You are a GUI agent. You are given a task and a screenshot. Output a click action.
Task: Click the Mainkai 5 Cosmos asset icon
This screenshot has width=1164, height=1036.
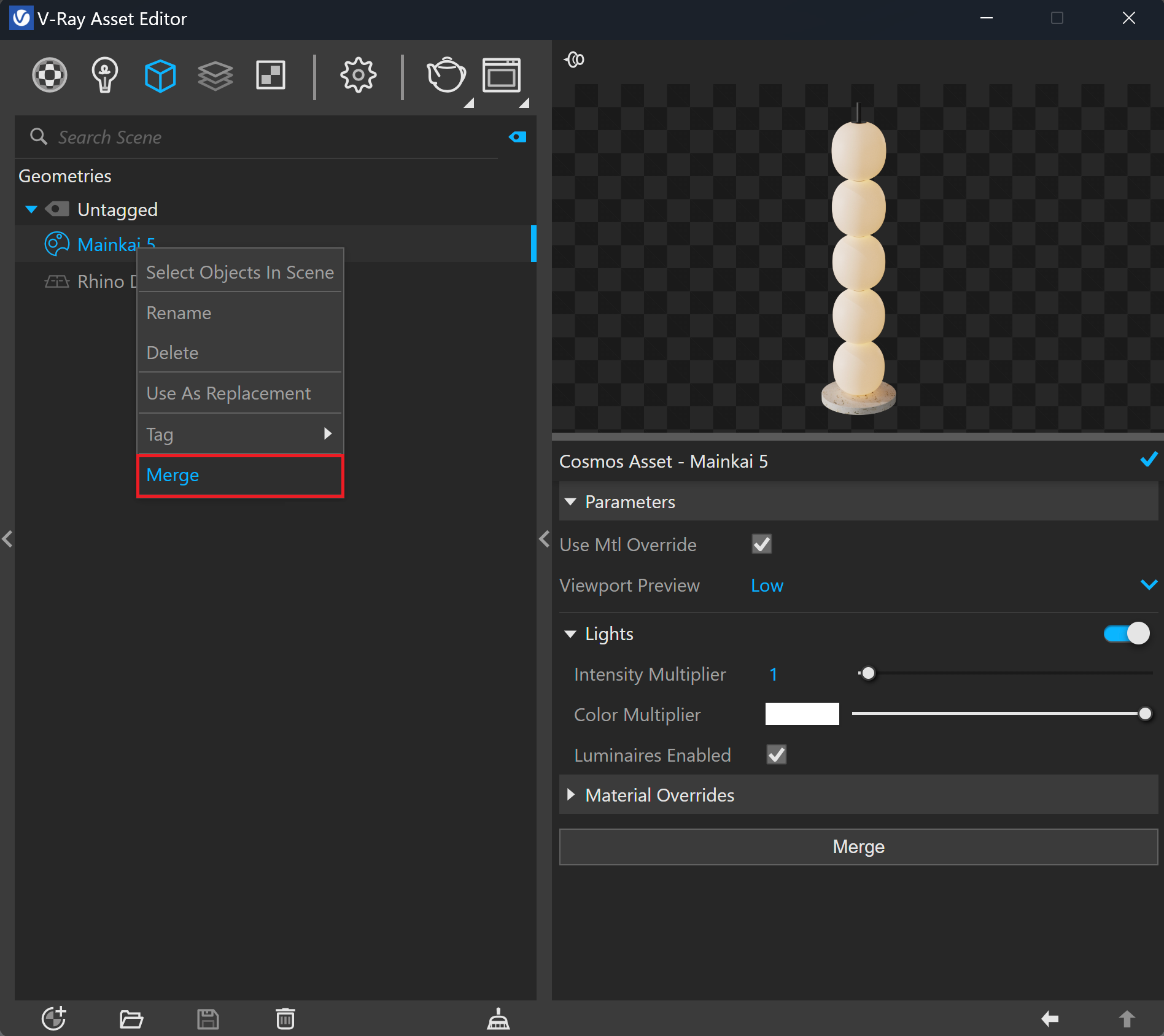pyautogui.click(x=57, y=244)
